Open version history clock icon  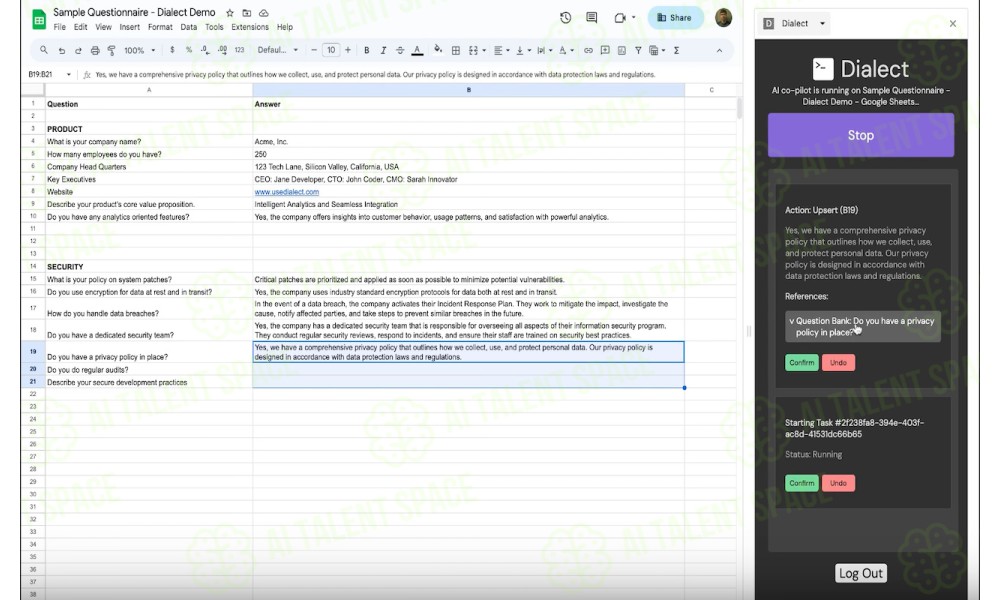coord(565,18)
